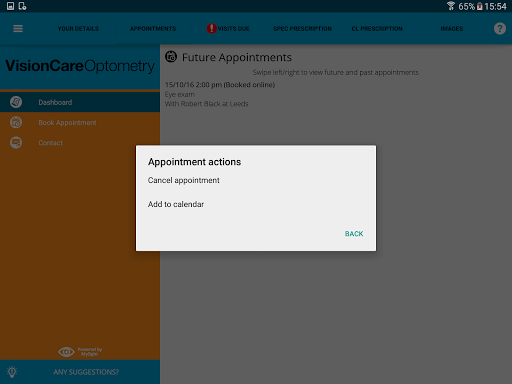Screen dimensions: 512x384
Task: Open the CL Prescription tab
Action: (377, 29)
